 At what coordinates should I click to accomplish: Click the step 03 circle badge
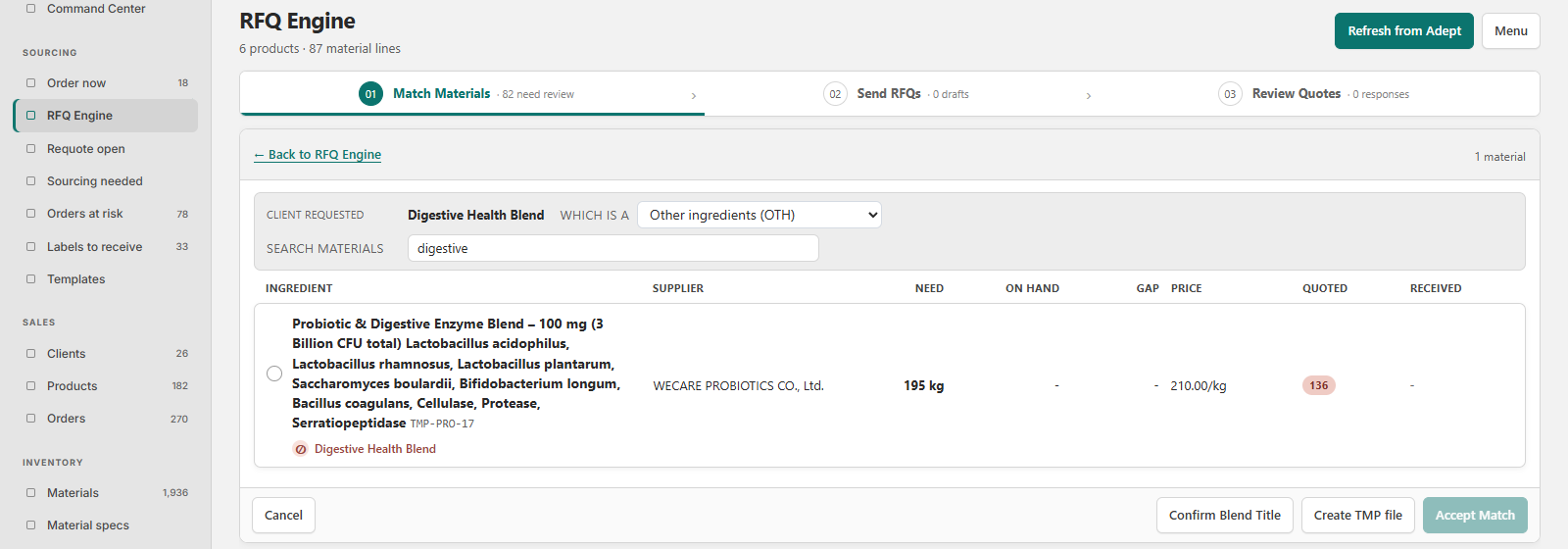[x=1230, y=94]
